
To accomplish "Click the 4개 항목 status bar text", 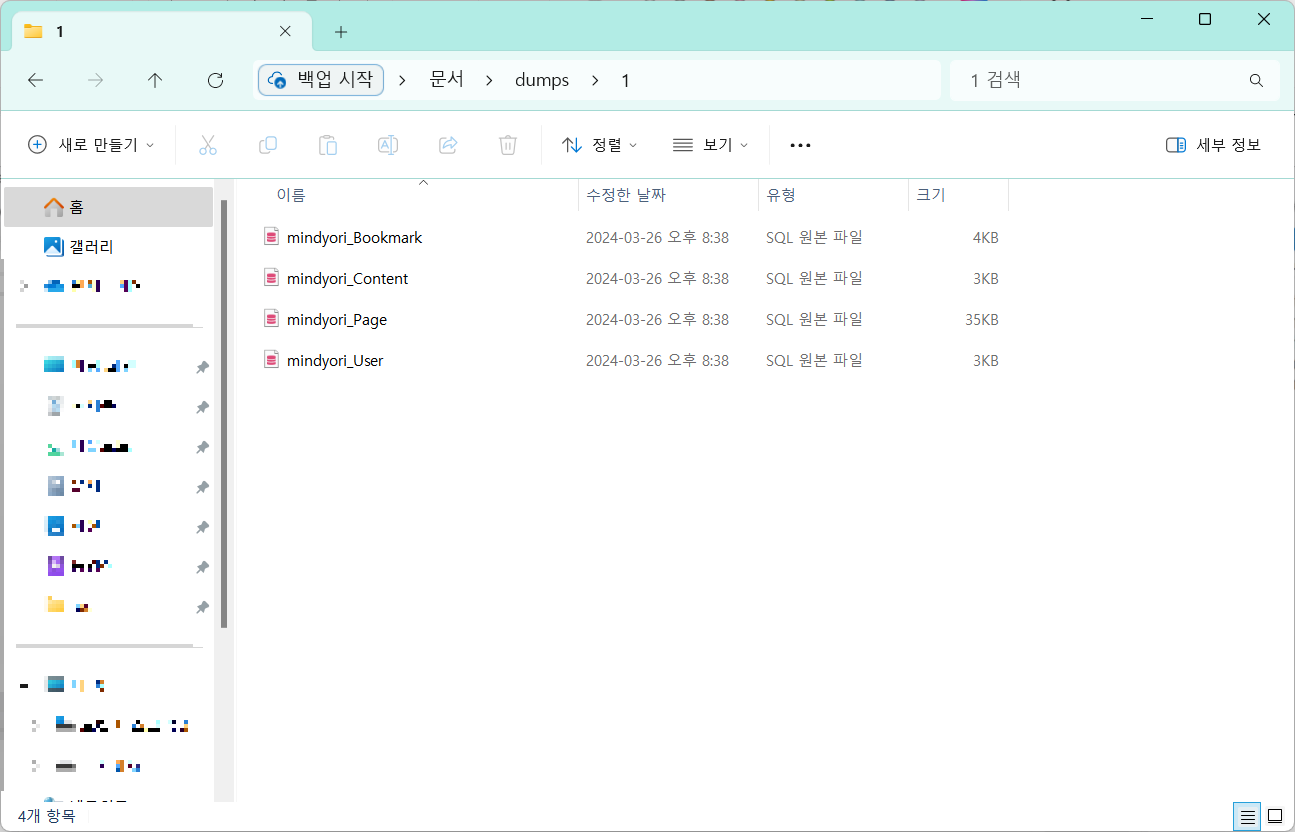I will pos(46,816).
